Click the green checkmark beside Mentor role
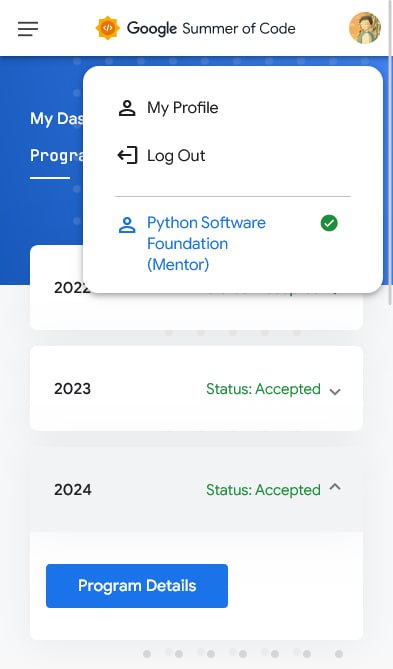 (x=329, y=223)
